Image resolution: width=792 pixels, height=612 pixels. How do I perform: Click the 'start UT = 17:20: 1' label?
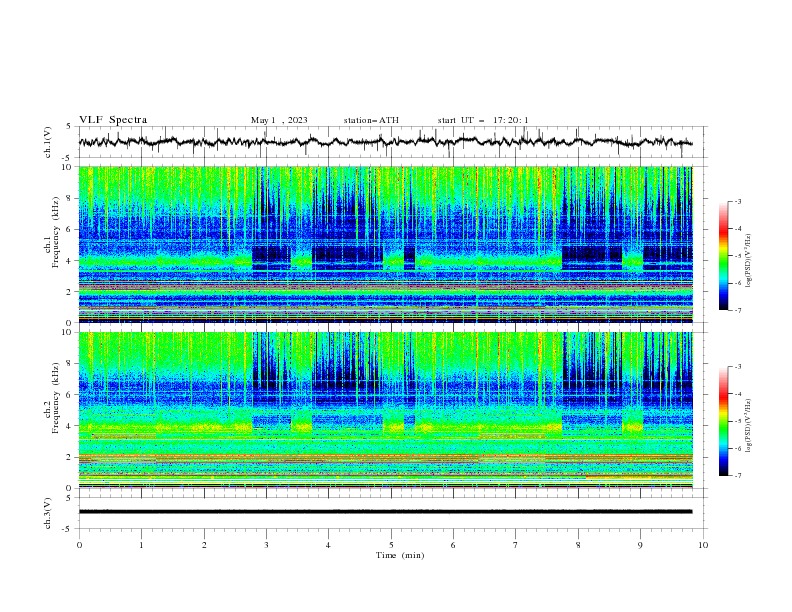click(483, 120)
